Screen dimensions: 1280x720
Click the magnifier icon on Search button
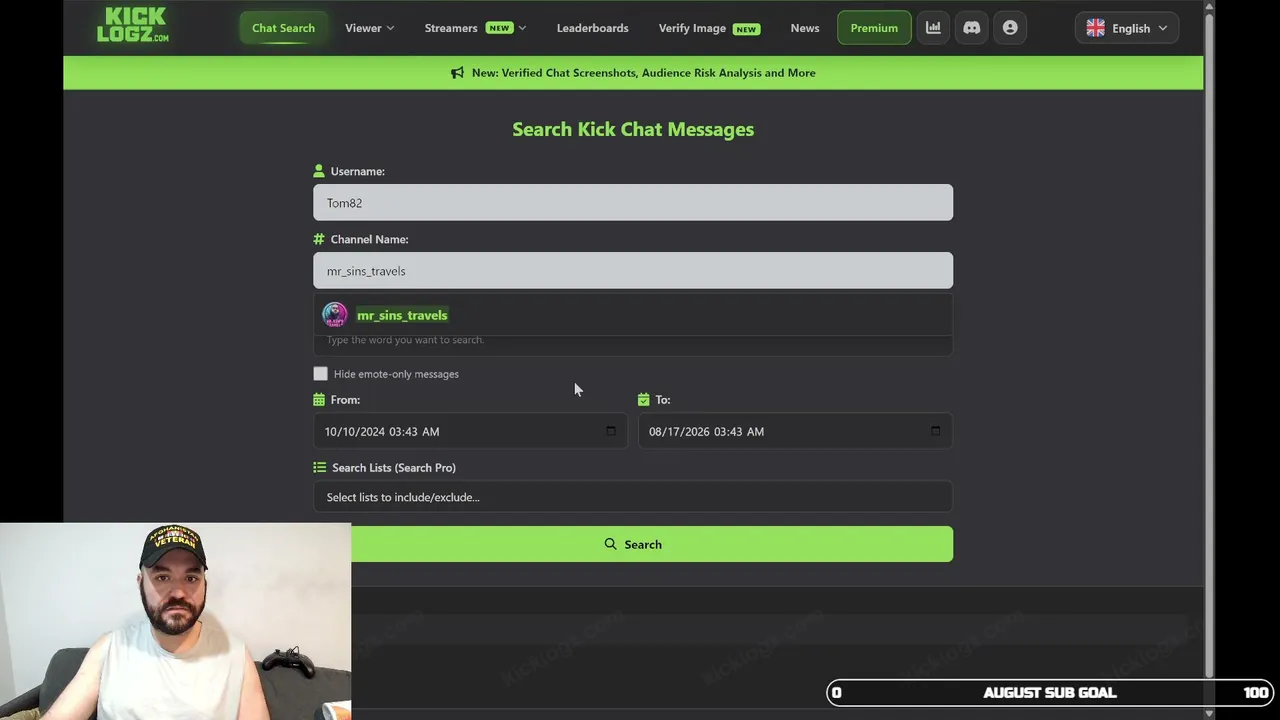coord(611,544)
